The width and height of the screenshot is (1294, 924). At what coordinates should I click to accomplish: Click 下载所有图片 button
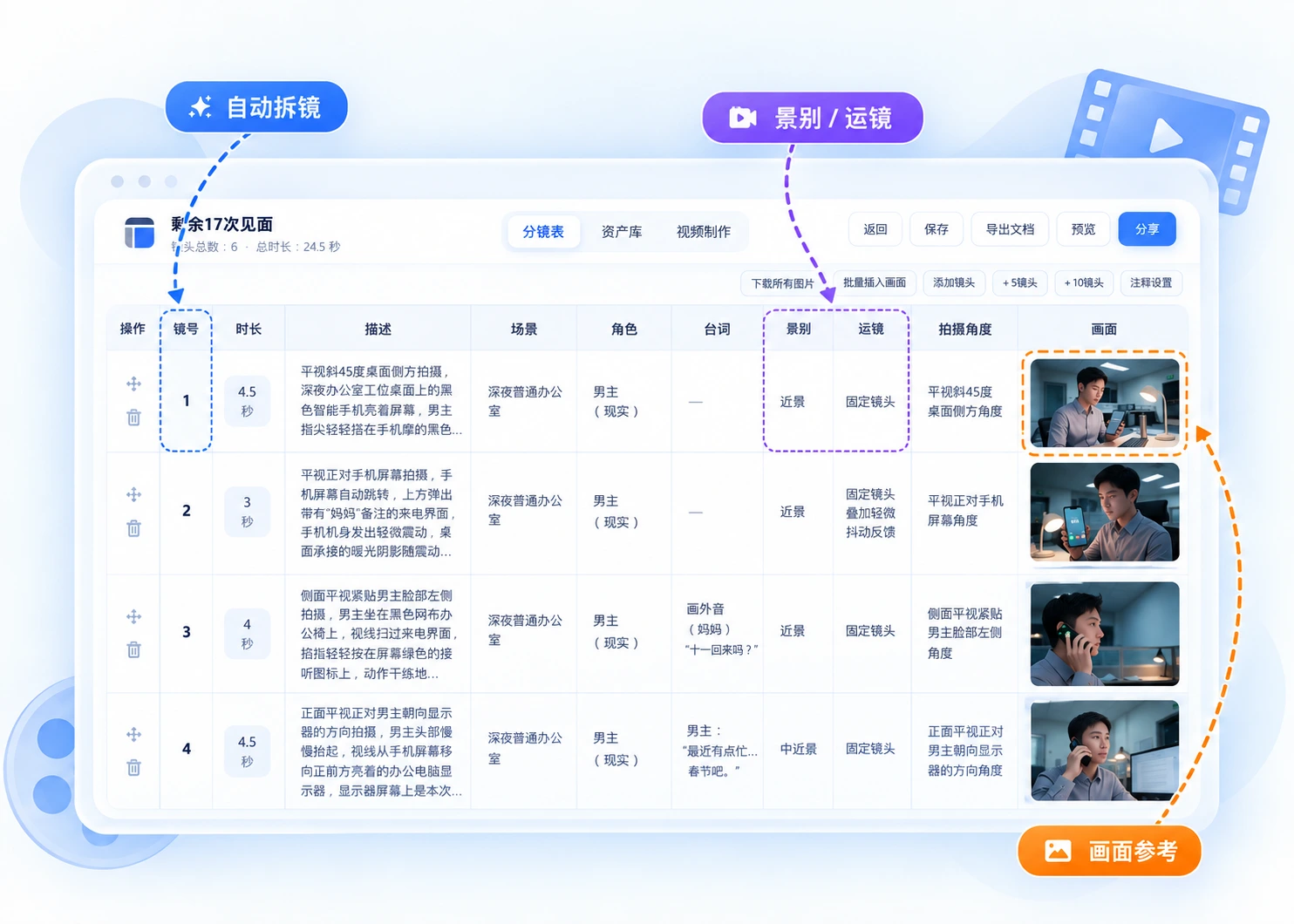[782, 283]
